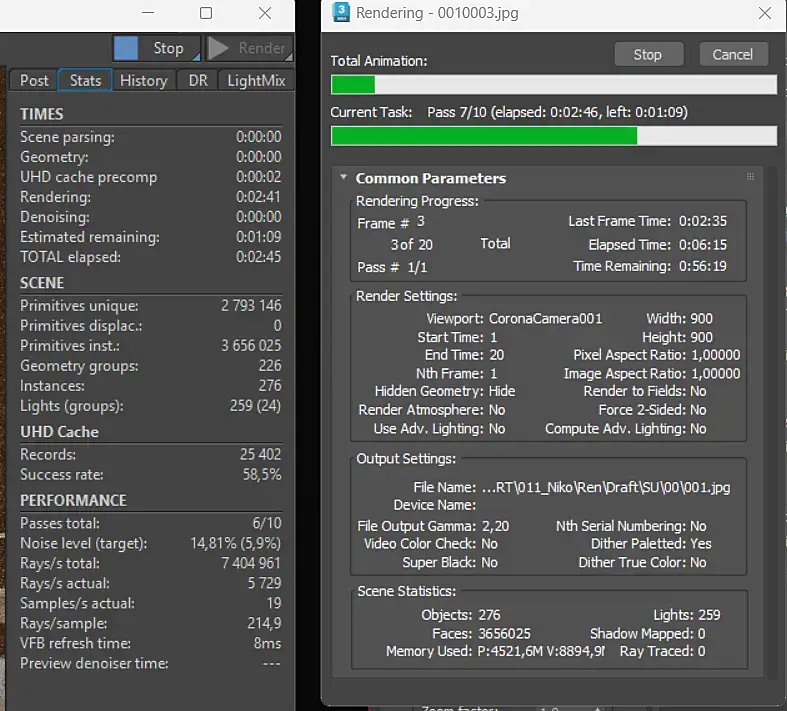This screenshot has width=787, height=711.
Task: Click the 'Dither Paletted: Yes' setting
Action: [x=651, y=544]
